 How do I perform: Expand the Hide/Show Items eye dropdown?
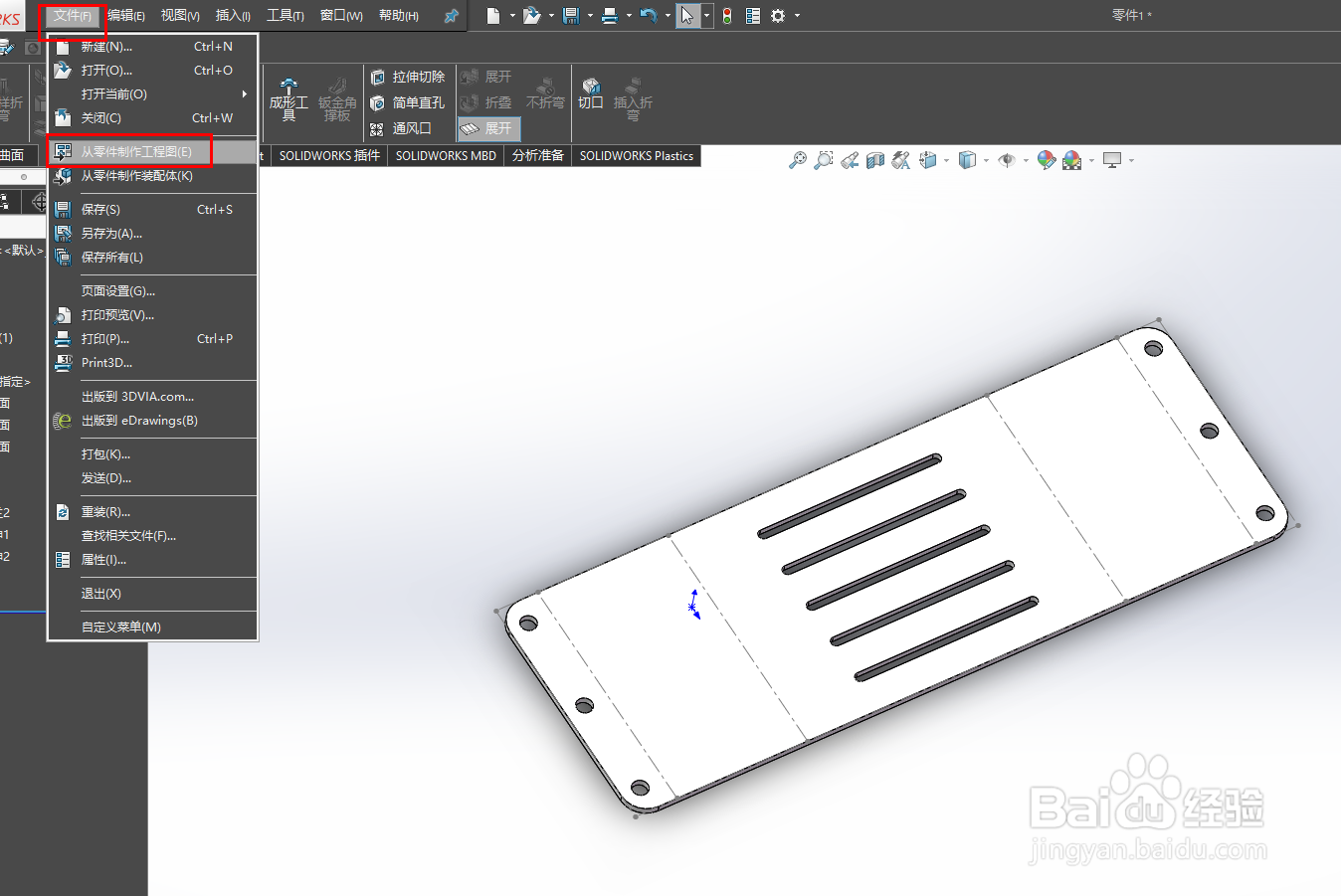pos(1026,160)
